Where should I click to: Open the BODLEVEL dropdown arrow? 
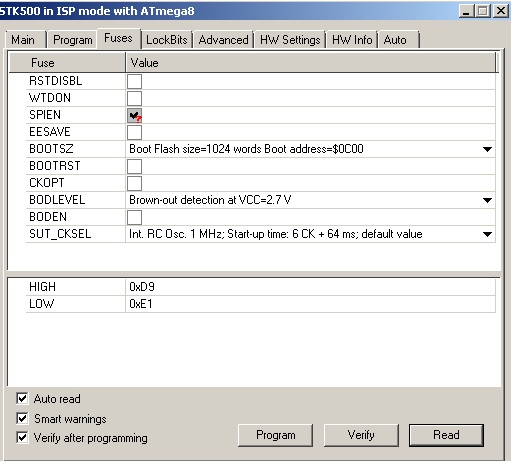pos(487,200)
